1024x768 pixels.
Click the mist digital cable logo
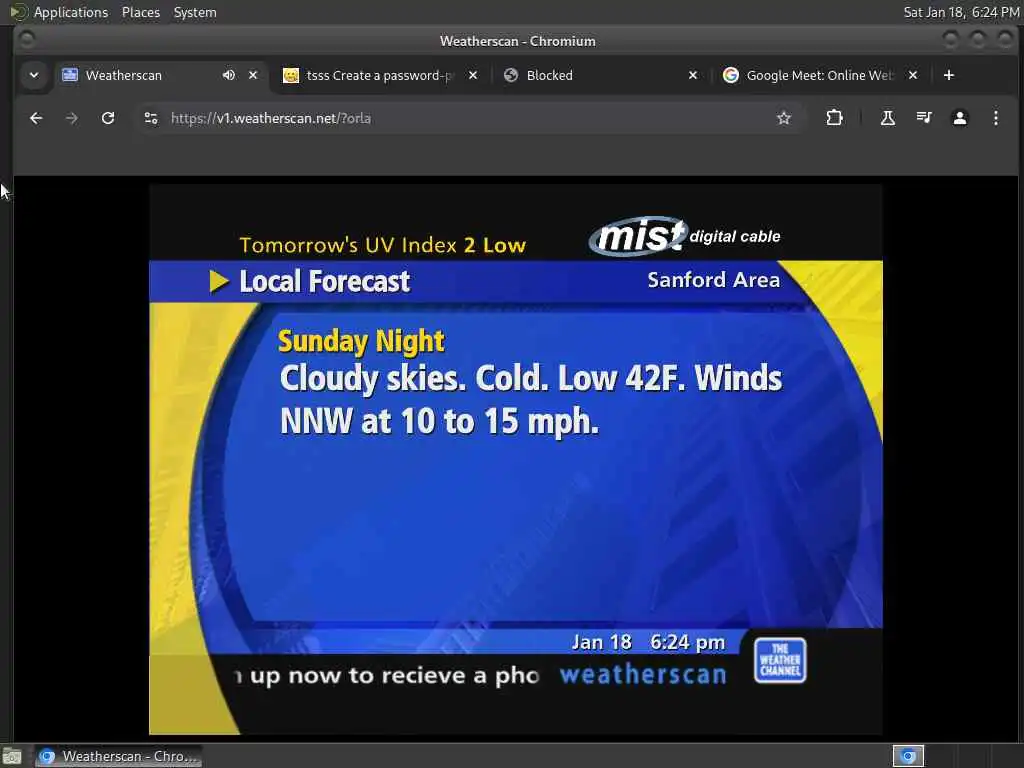(x=684, y=236)
